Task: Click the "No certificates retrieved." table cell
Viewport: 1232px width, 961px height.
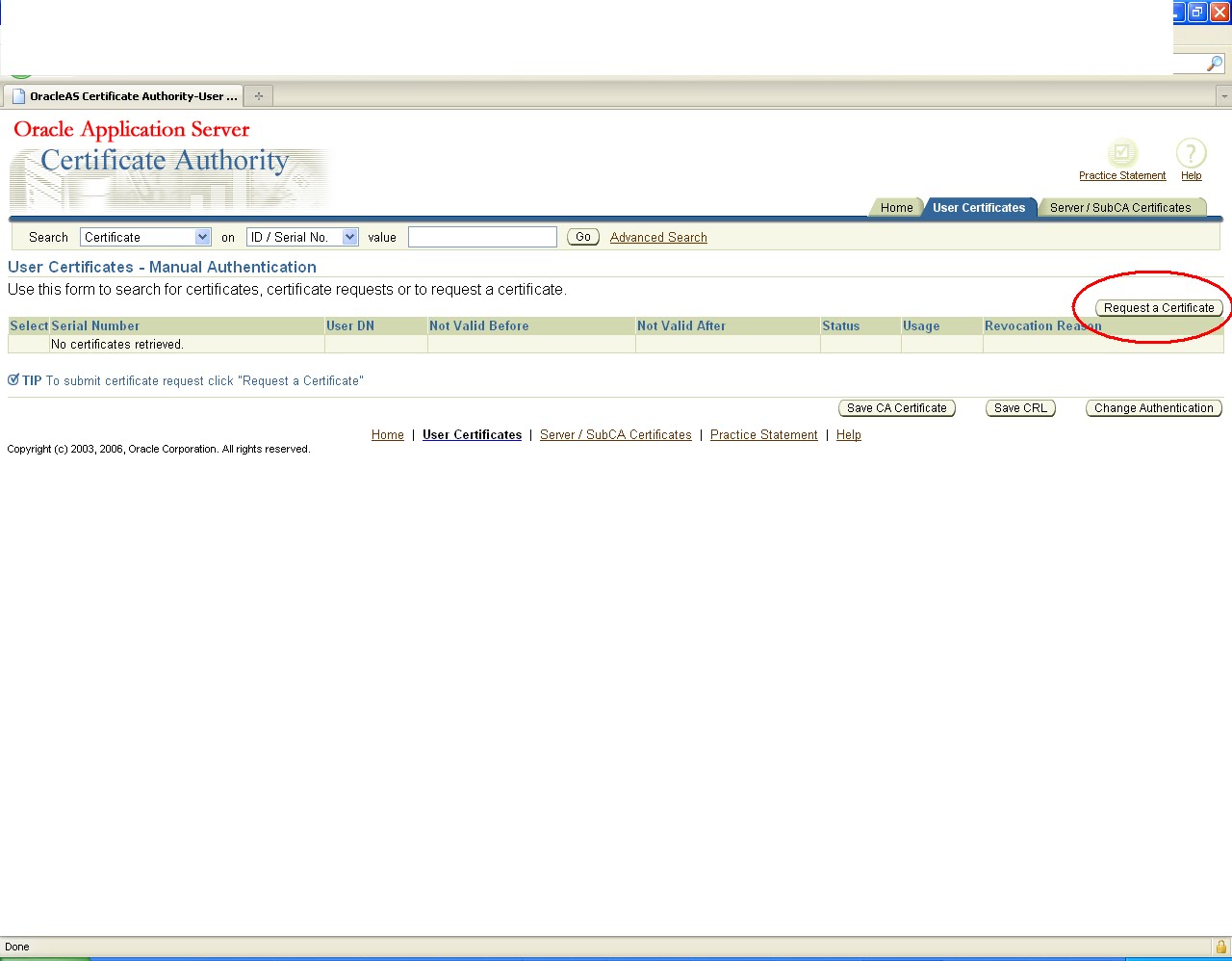Action: pyautogui.click(x=187, y=344)
